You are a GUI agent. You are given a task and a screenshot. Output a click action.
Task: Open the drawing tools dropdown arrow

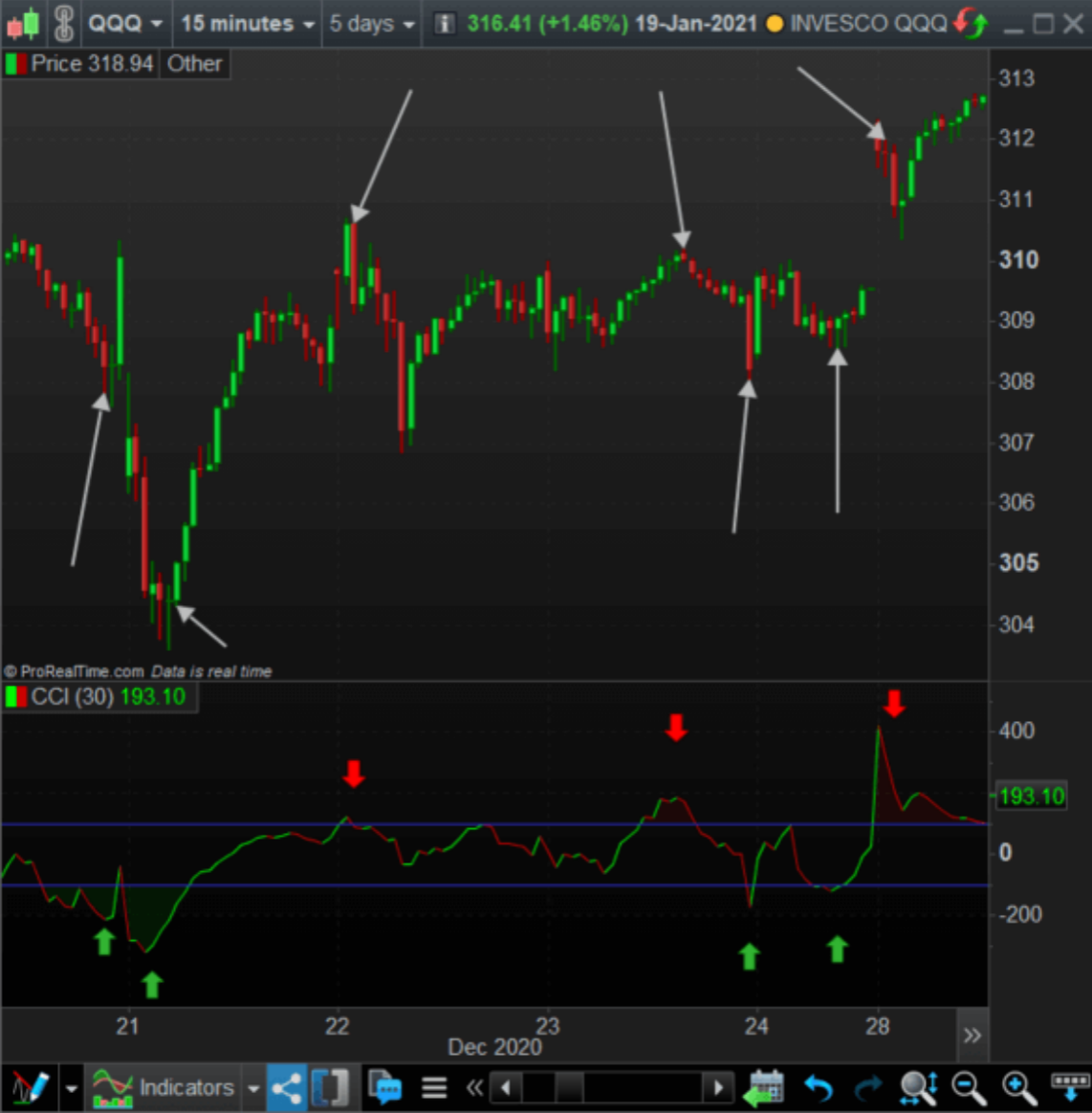click(x=71, y=1088)
